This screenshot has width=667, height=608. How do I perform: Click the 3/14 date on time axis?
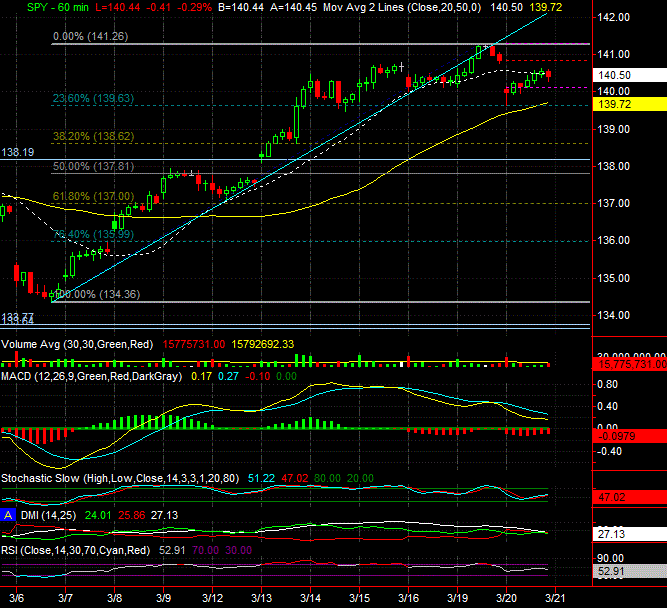(311, 598)
